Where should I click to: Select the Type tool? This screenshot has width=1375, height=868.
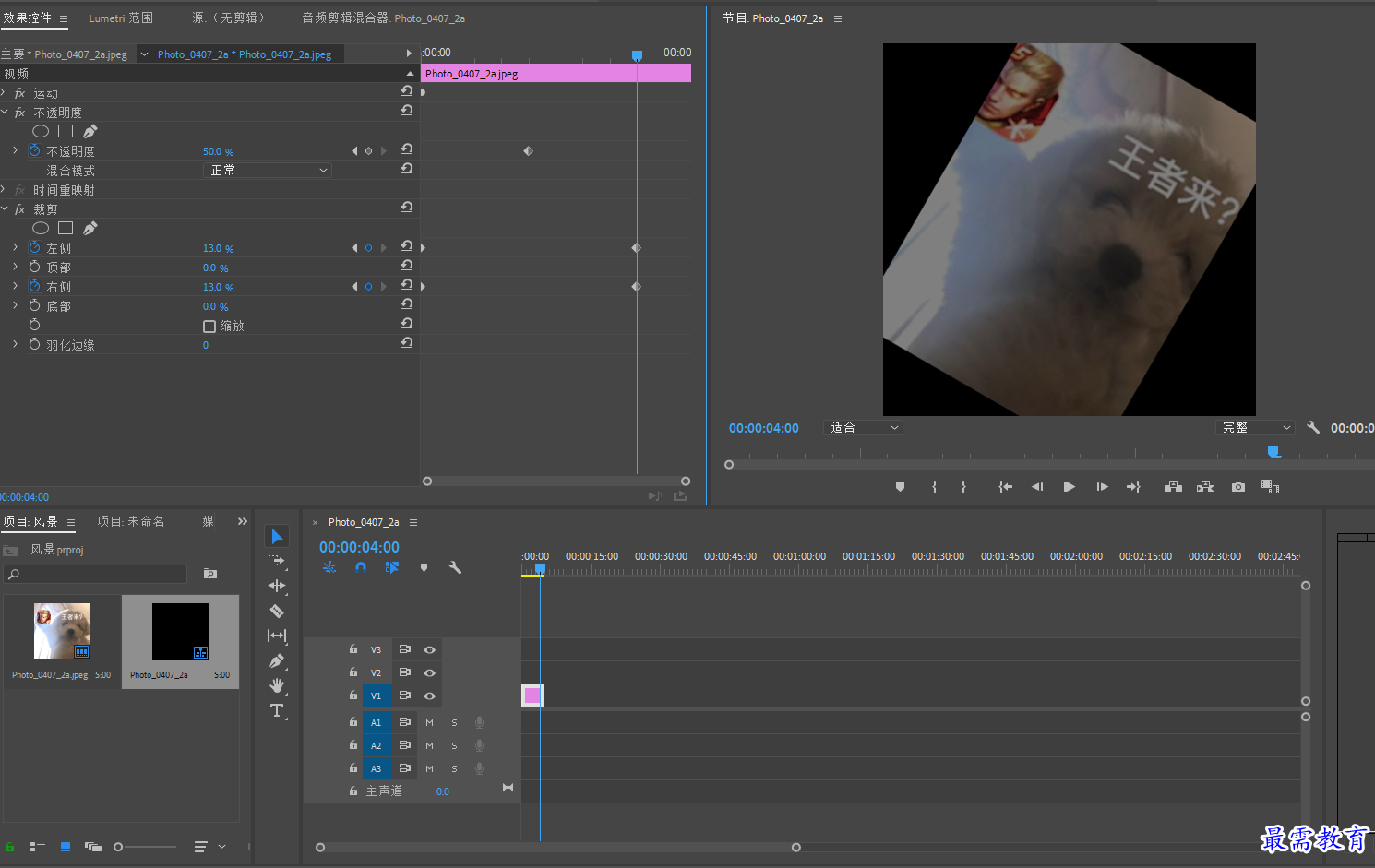point(277,710)
